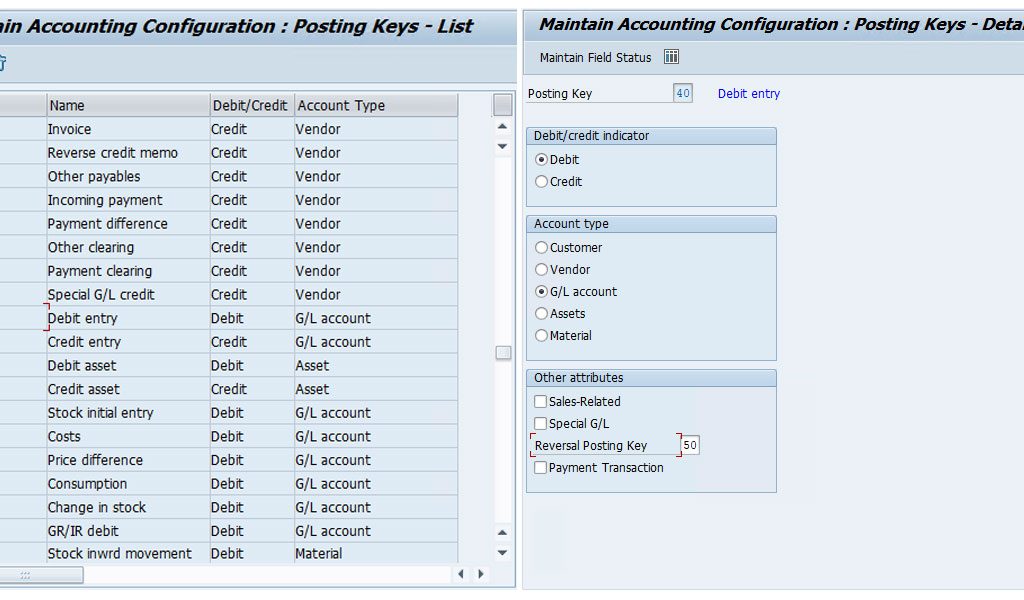Click Material account type in last row
The height and width of the screenshot is (600, 1024).
(319, 554)
